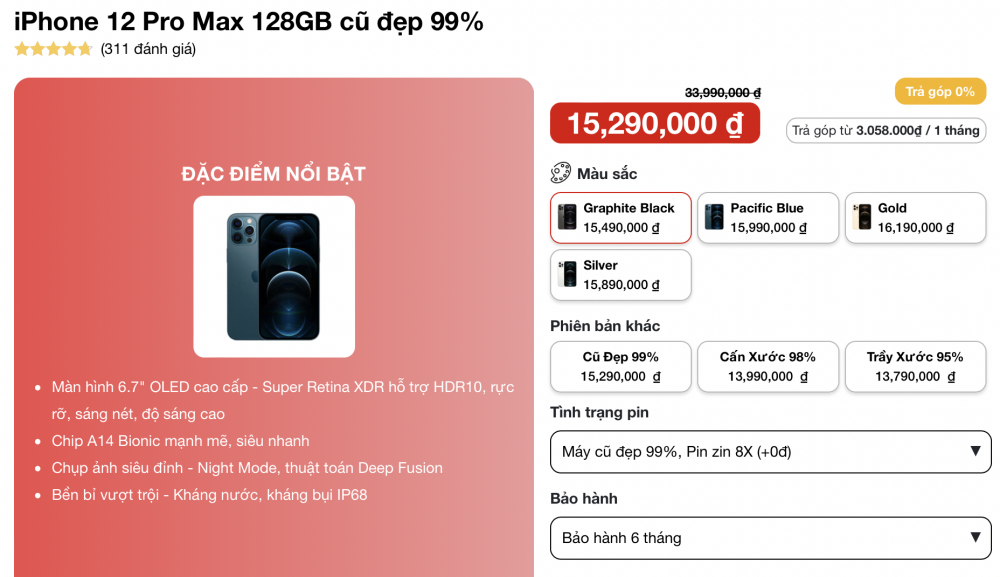Open the 311 đánh giá reviews link
This screenshot has width=1000, height=577.
148,49
